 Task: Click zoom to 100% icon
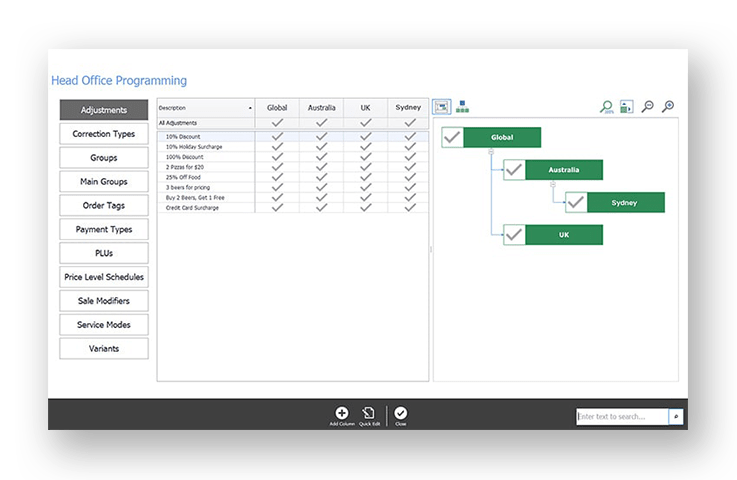[606, 107]
